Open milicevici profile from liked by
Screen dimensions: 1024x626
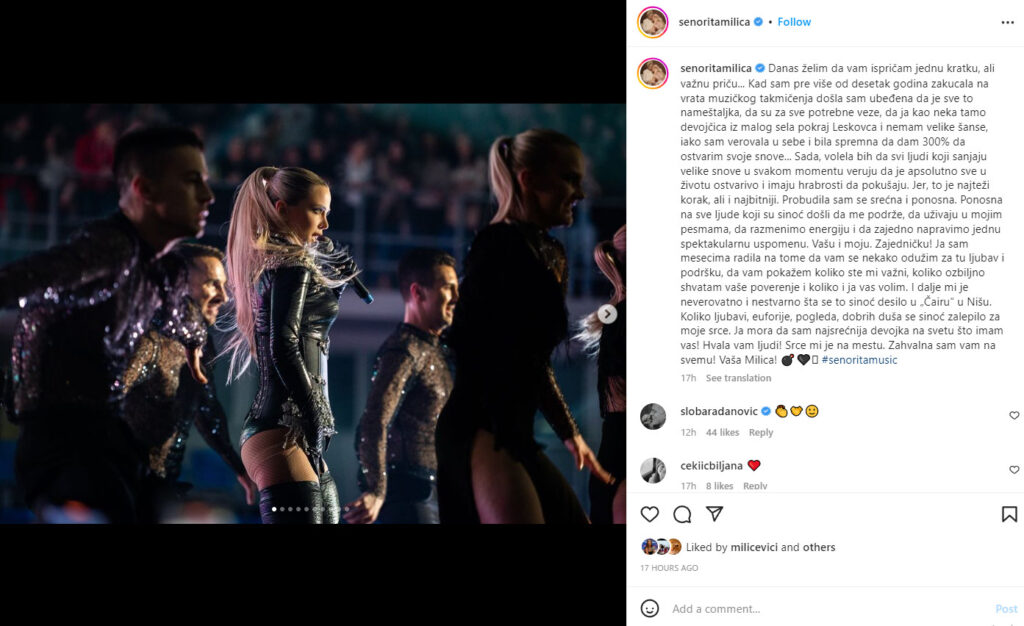coord(754,547)
